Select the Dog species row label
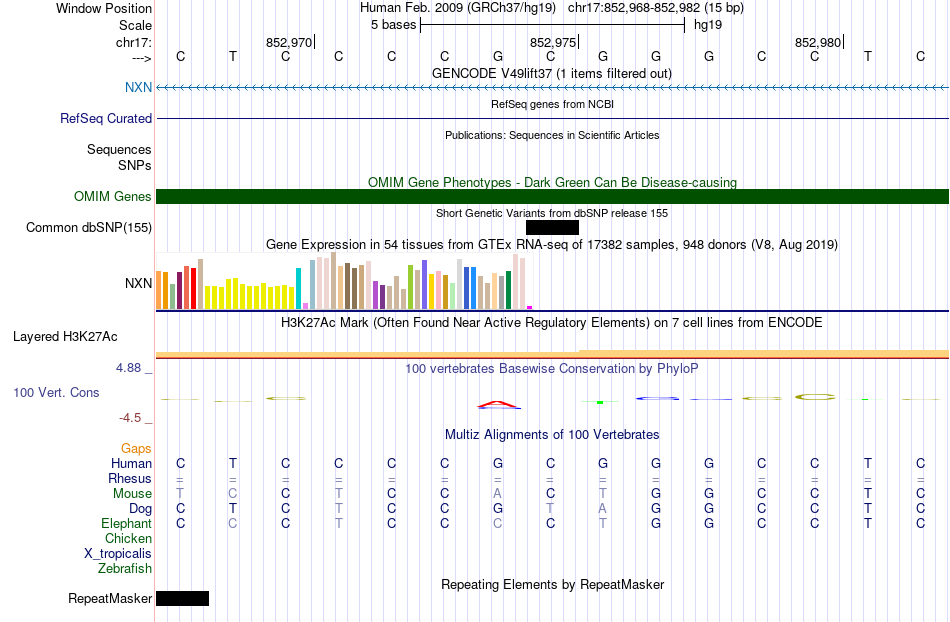This screenshot has width=950, height=622. tap(140, 508)
